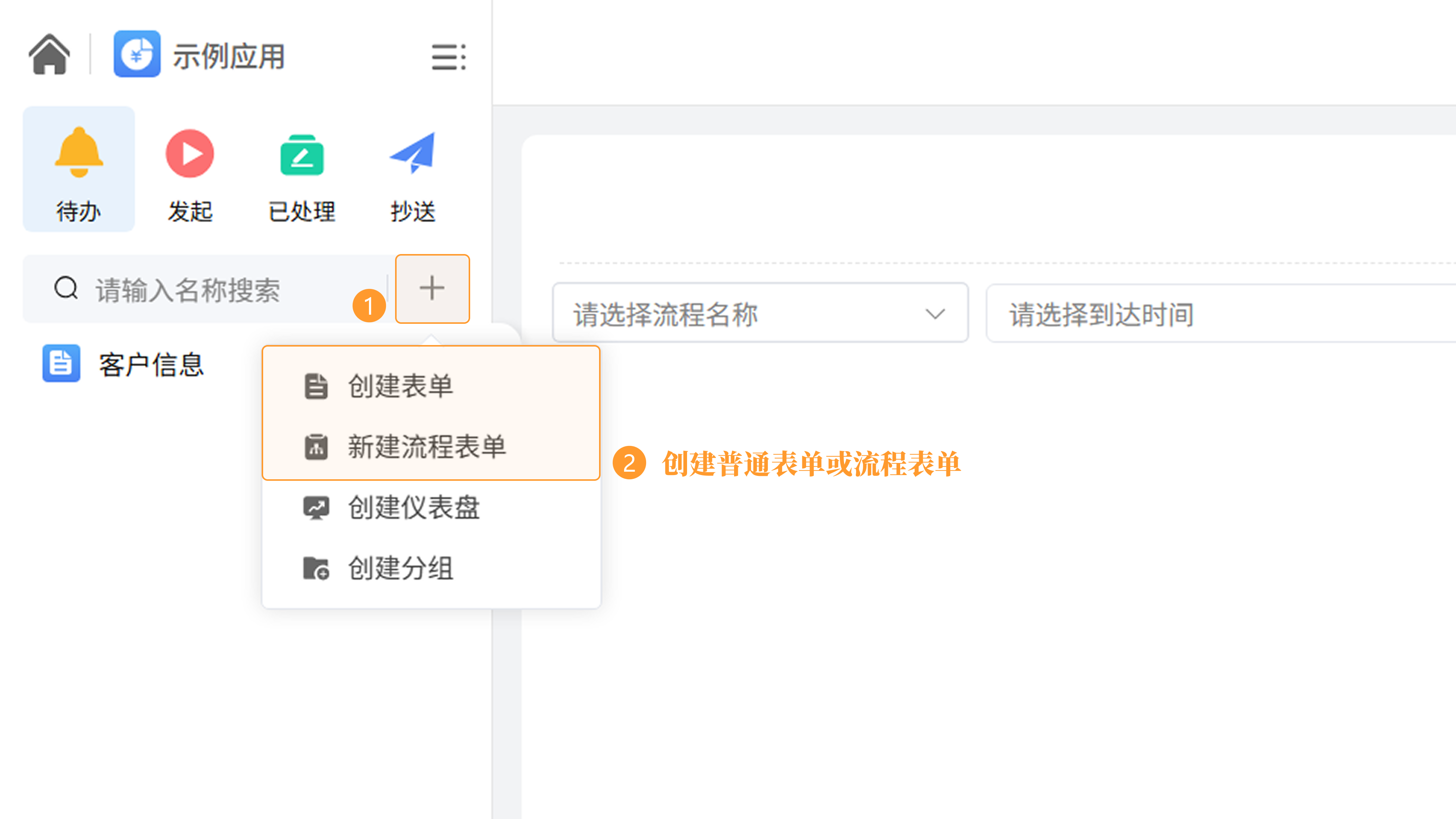This screenshot has height=819, width=1456.
Task: Open the 客户信息 form item
Action: [x=151, y=364]
